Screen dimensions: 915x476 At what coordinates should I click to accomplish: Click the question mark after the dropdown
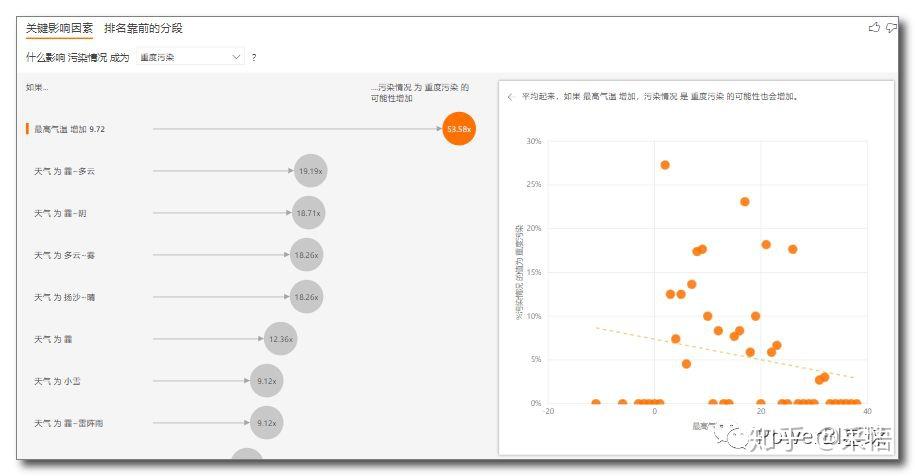tap(254, 57)
